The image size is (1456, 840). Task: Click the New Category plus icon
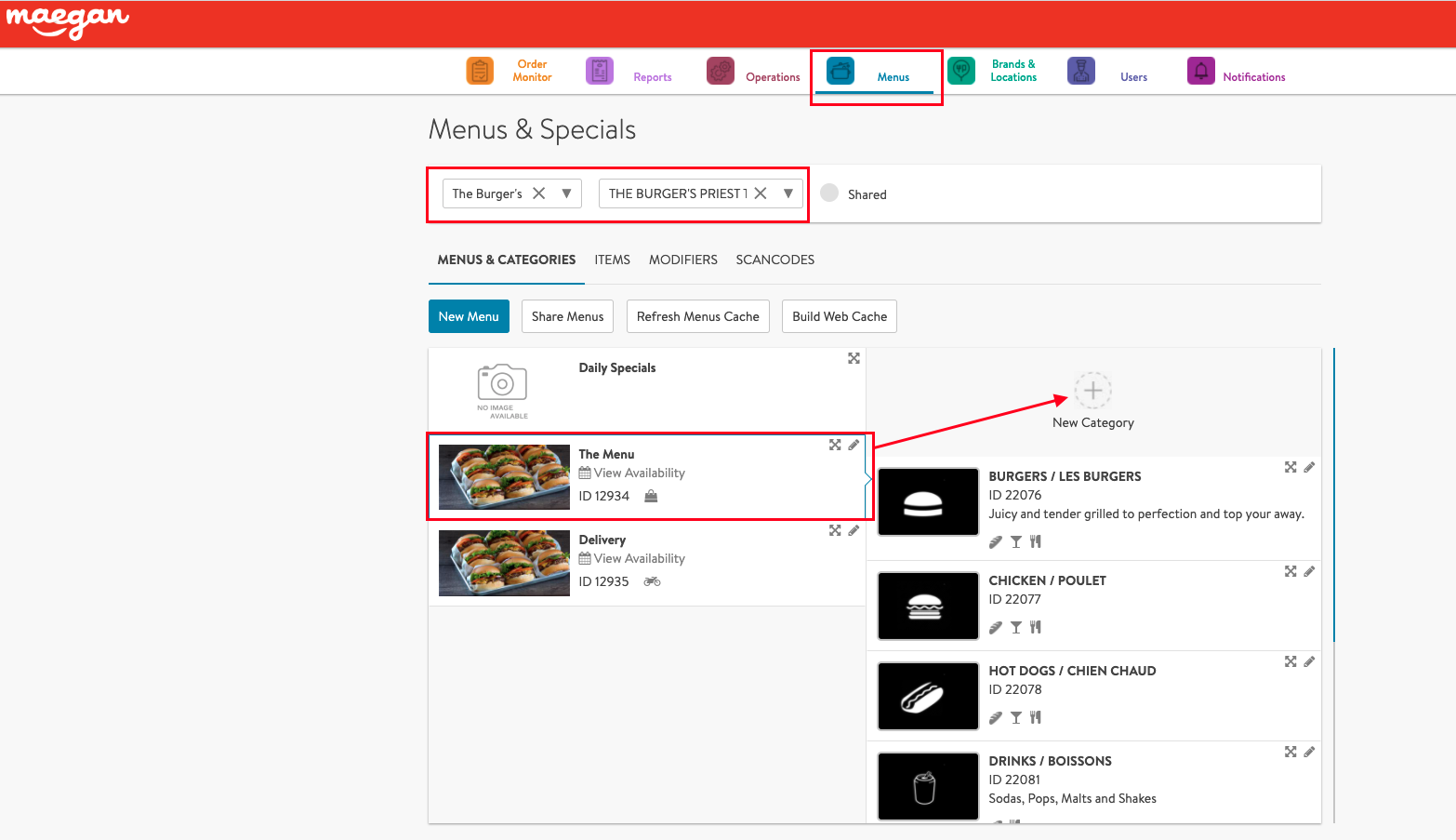(x=1093, y=391)
